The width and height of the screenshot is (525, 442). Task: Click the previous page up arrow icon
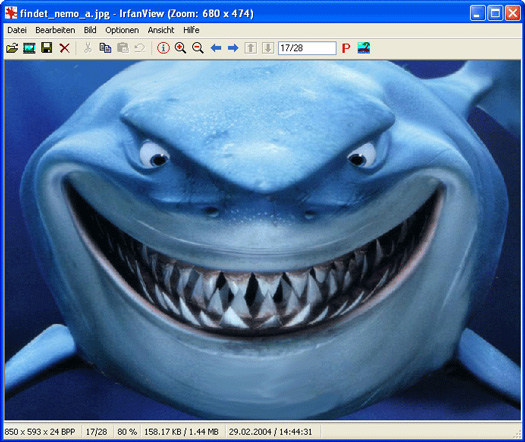click(x=250, y=48)
